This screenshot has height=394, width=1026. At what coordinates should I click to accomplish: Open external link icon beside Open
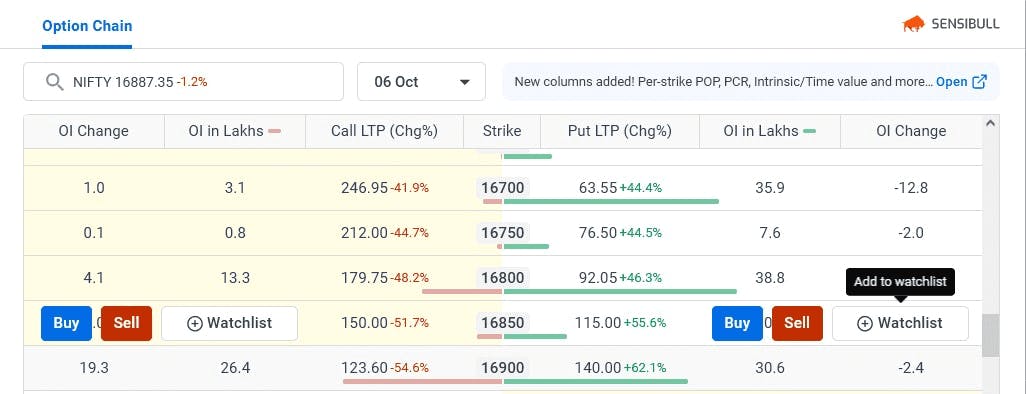(980, 82)
